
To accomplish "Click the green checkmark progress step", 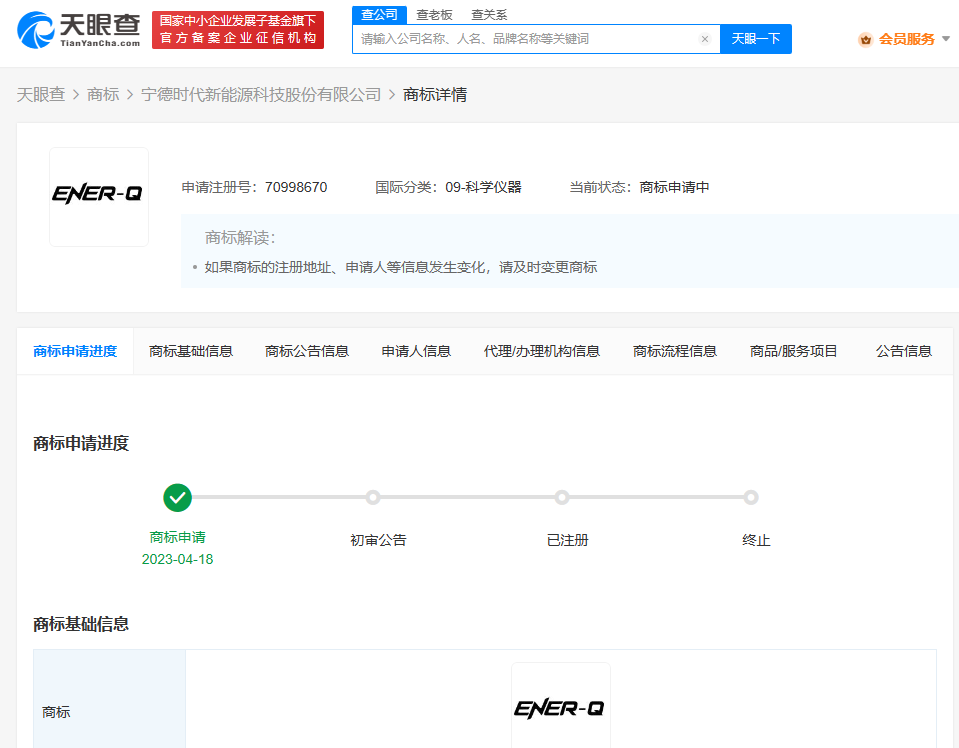I will pos(177,497).
